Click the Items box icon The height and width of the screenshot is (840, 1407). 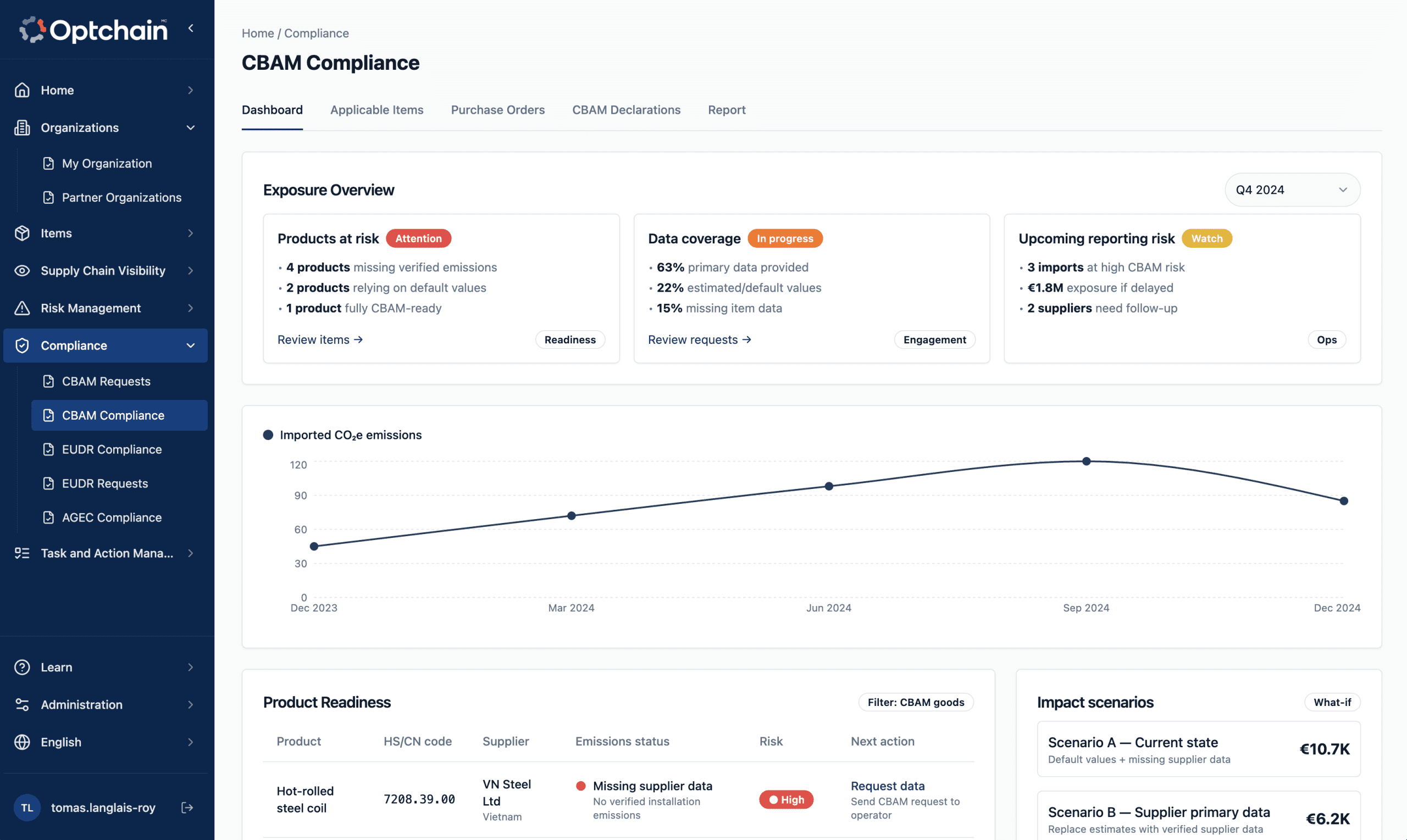click(22, 233)
